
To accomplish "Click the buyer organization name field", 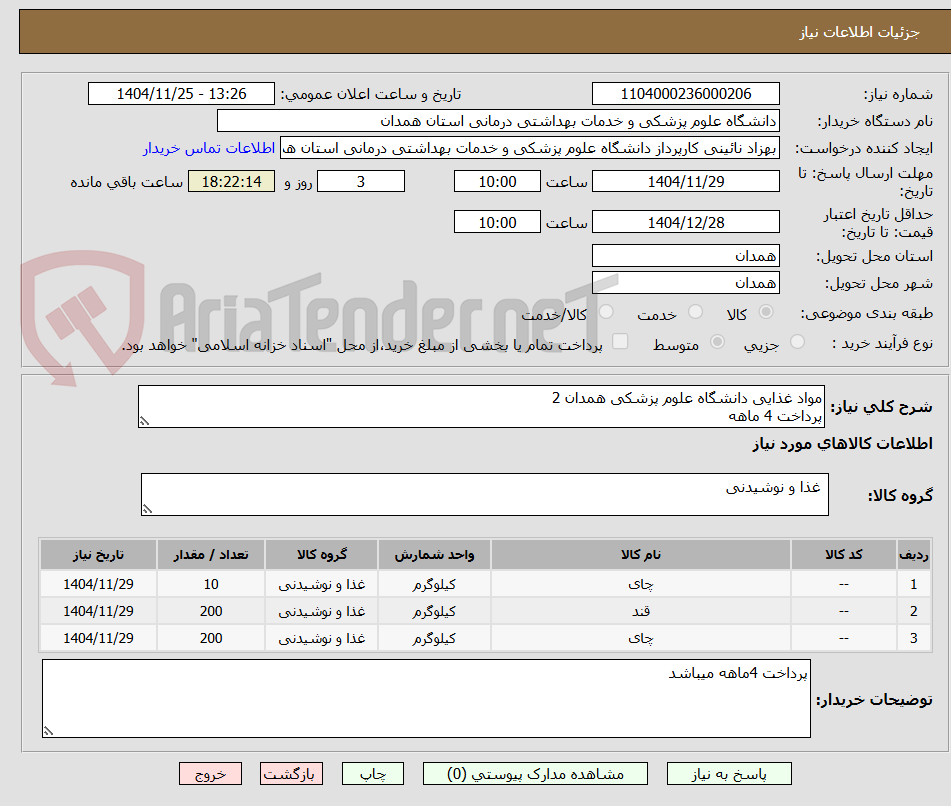I will (x=499, y=121).
